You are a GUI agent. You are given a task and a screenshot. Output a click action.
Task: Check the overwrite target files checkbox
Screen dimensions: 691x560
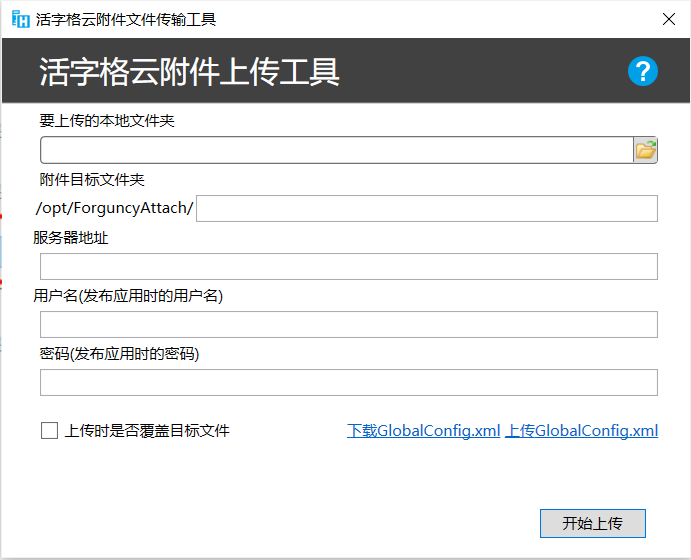[x=49, y=430]
